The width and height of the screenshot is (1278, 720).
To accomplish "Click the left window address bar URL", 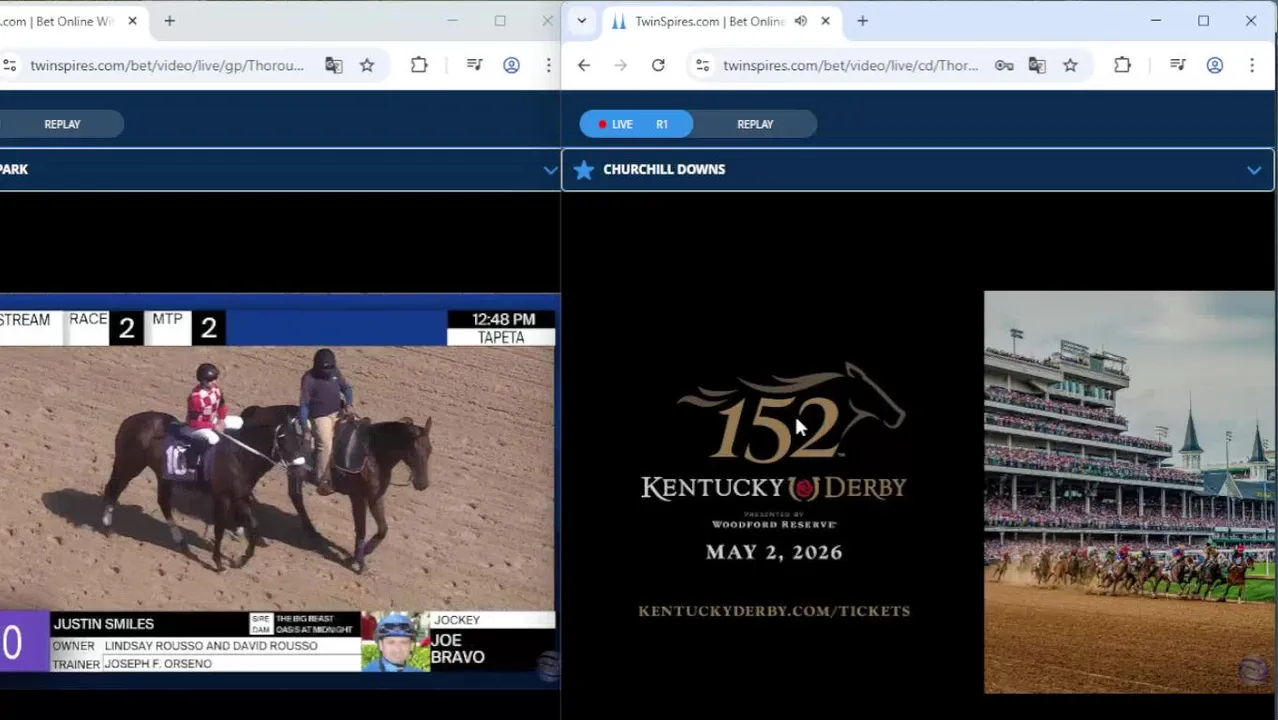I will tap(167, 65).
